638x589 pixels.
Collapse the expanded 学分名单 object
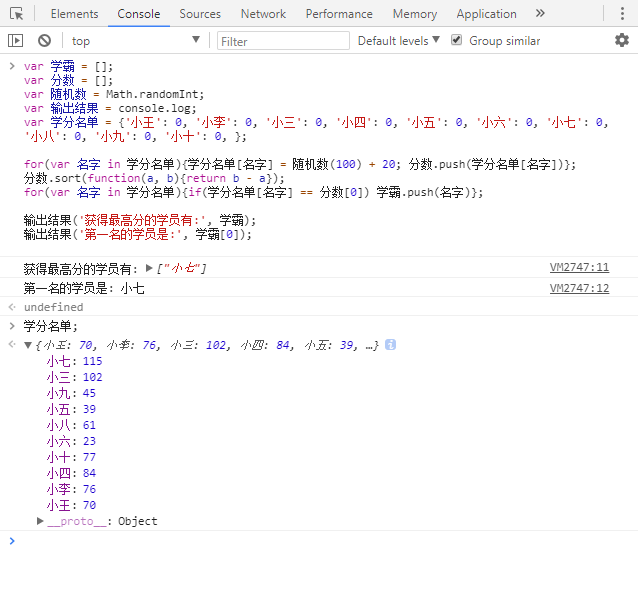tap(28, 345)
